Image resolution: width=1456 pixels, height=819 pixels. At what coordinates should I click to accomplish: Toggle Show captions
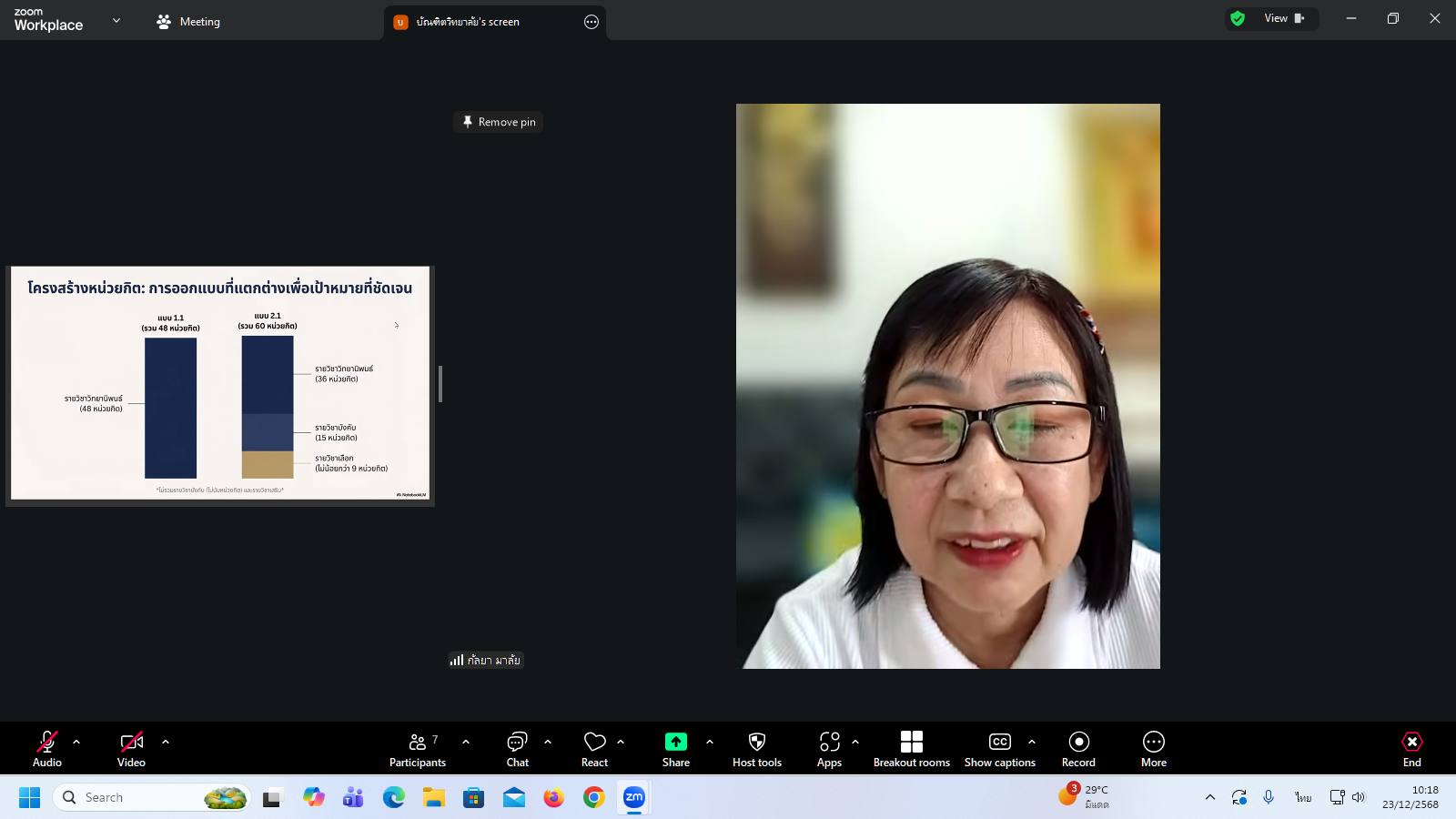[999, 749]
